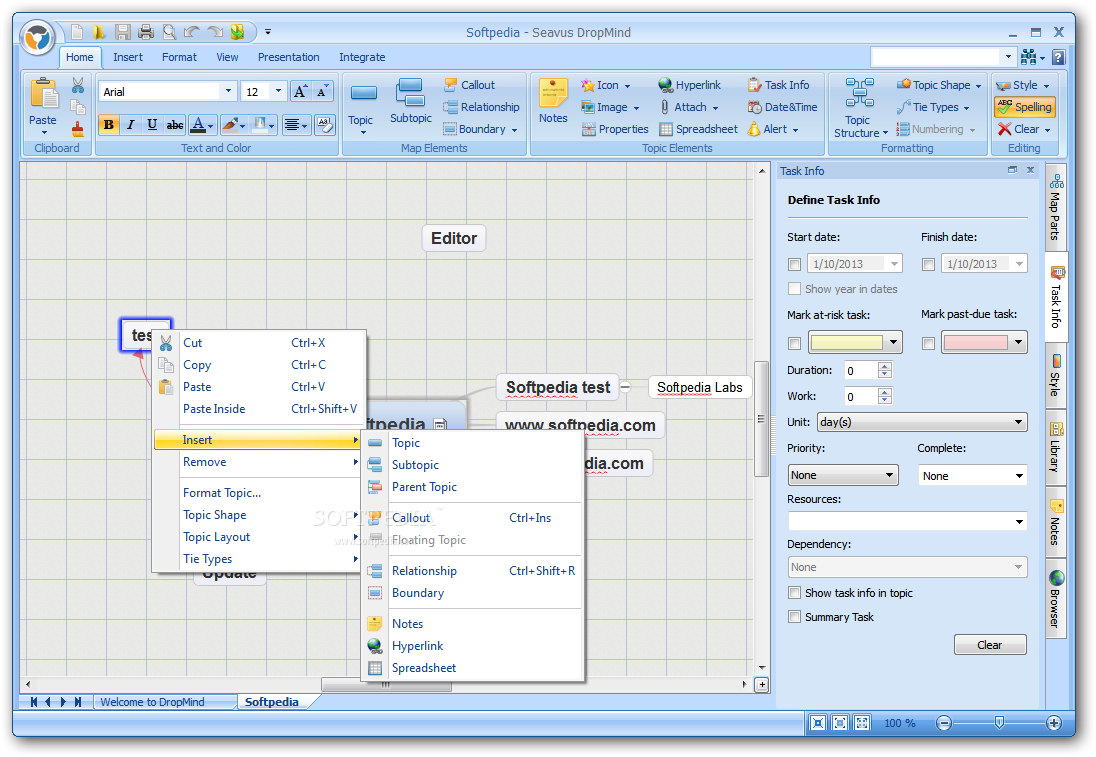Open the Topic Shape ribbon dropdown
This screenshot has height=757, width=1096.
tap(939, 85)
